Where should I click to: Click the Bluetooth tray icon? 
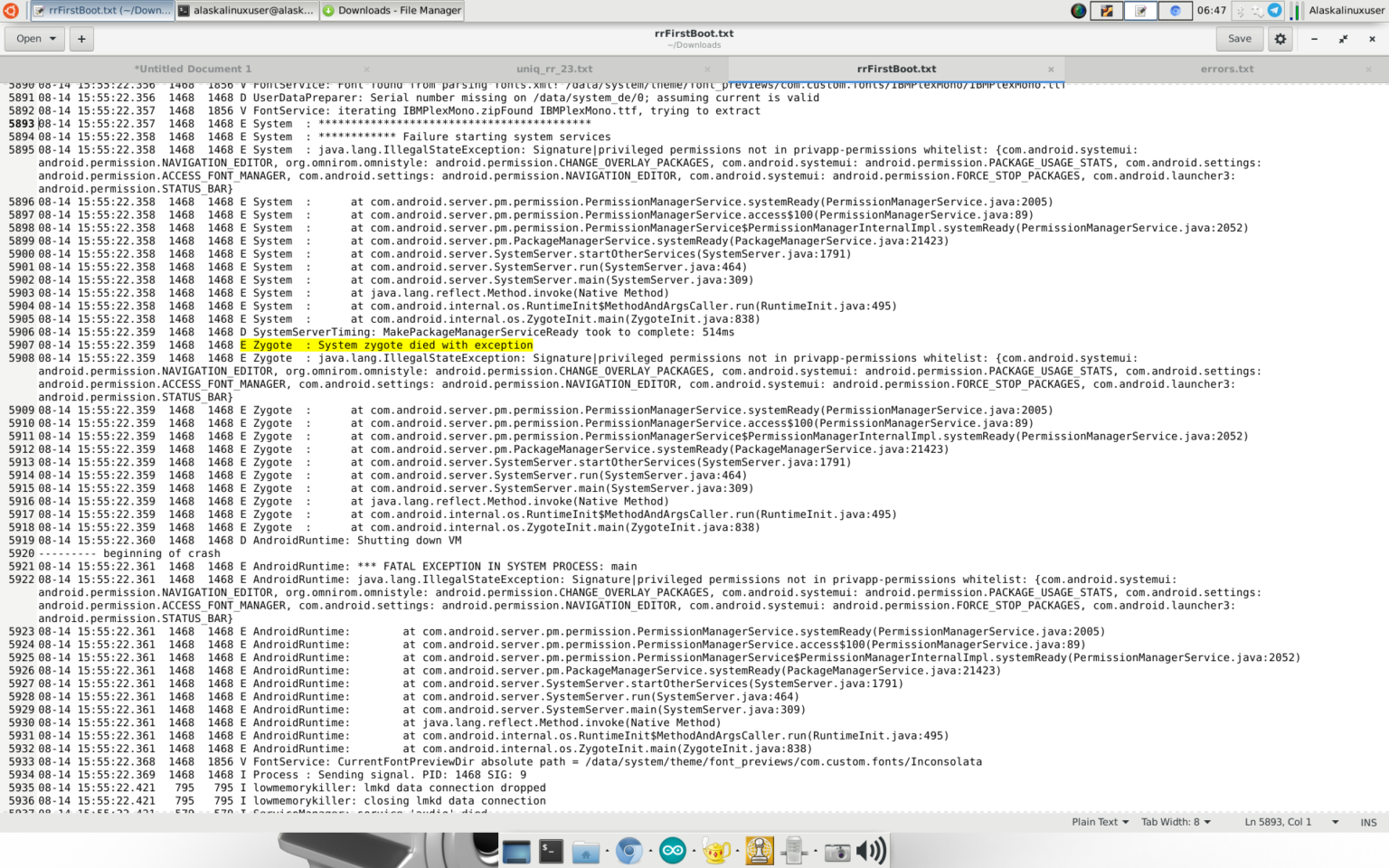coord(1241,11)
